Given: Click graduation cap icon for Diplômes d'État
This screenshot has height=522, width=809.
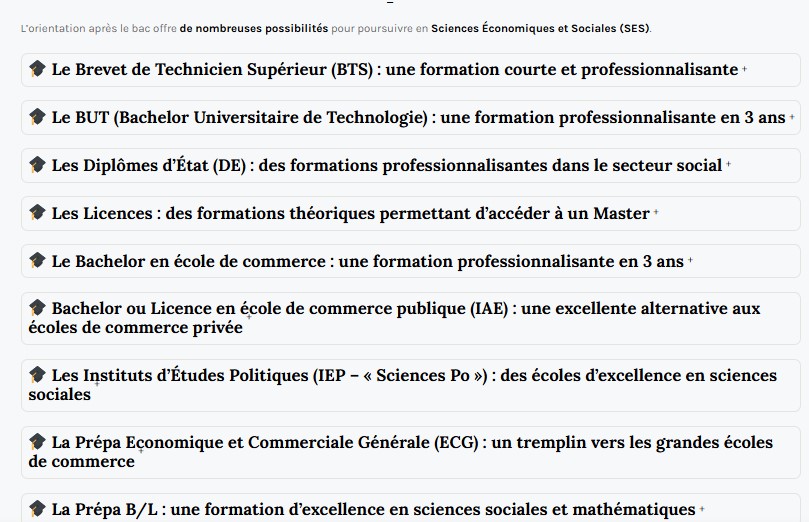Looking at the screenshot, I should pos(37,165).
